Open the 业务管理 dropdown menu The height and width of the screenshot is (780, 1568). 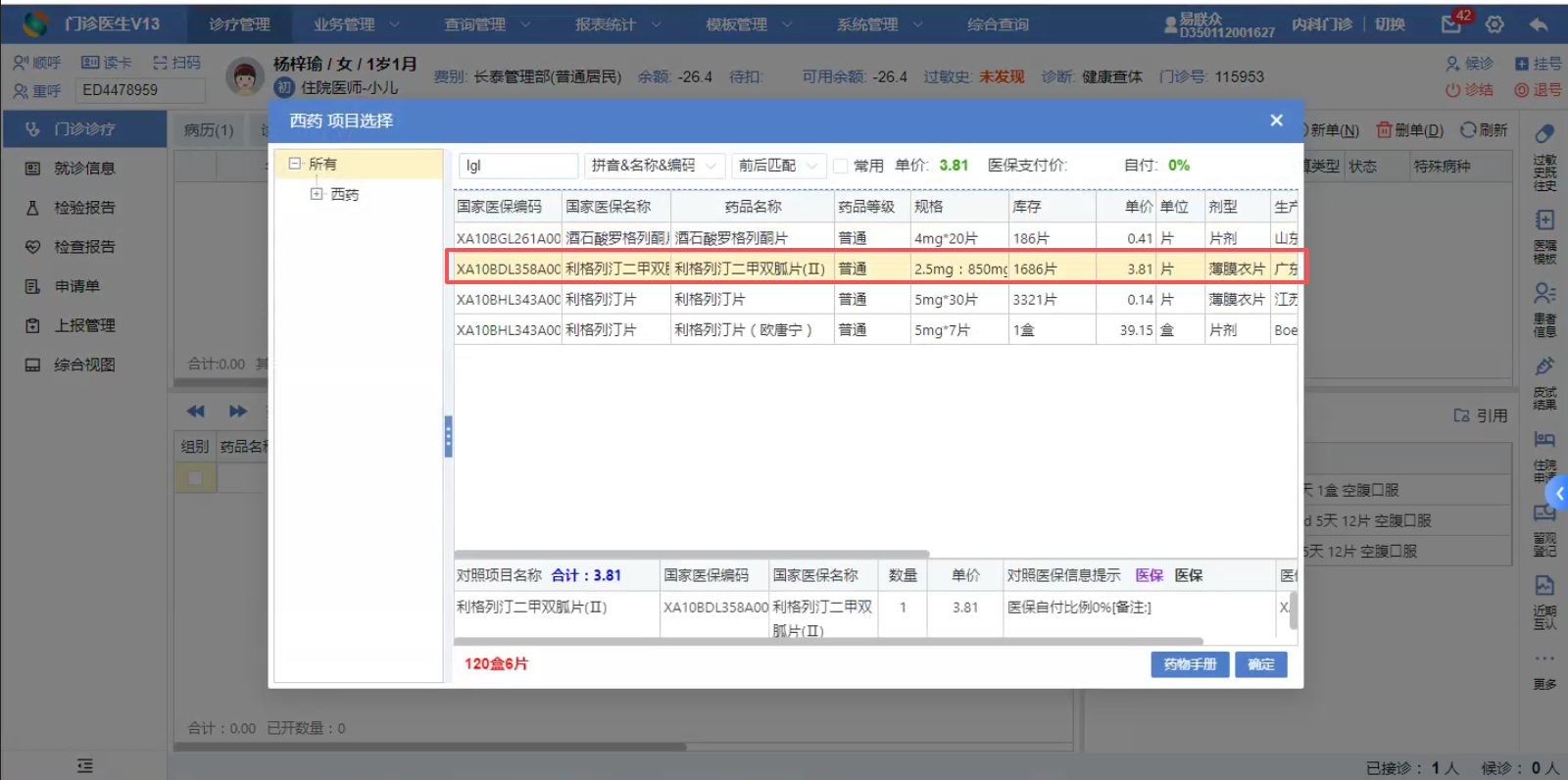(x=356, y=24)
